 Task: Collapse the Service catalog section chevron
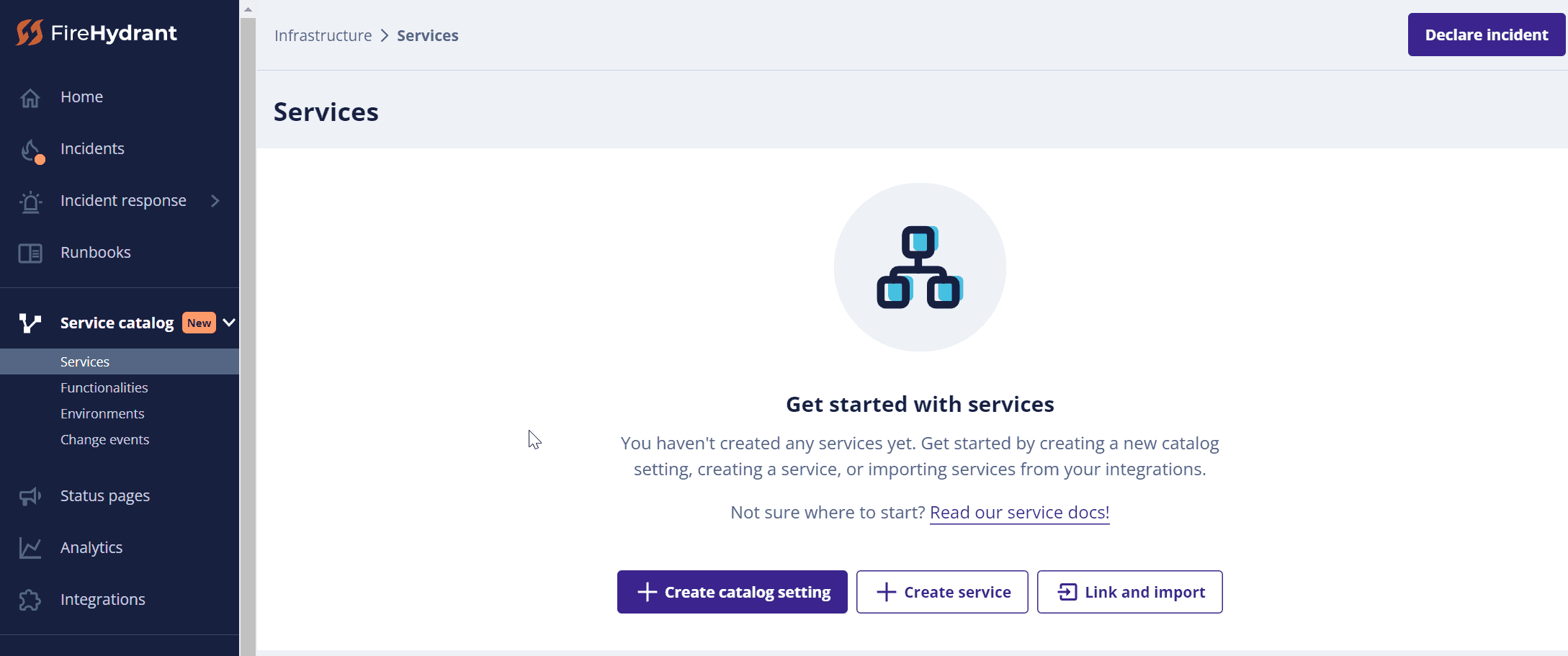229,323
